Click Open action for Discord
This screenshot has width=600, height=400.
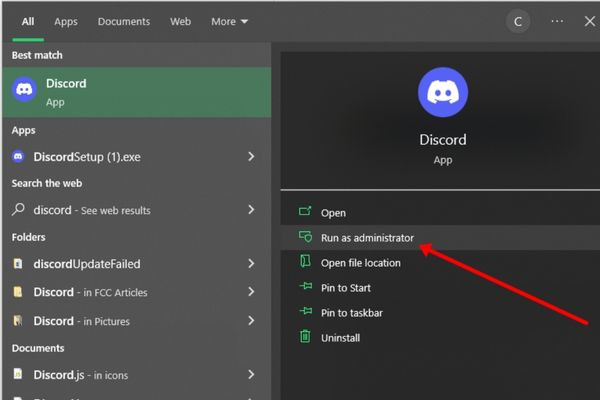[440, 212]
